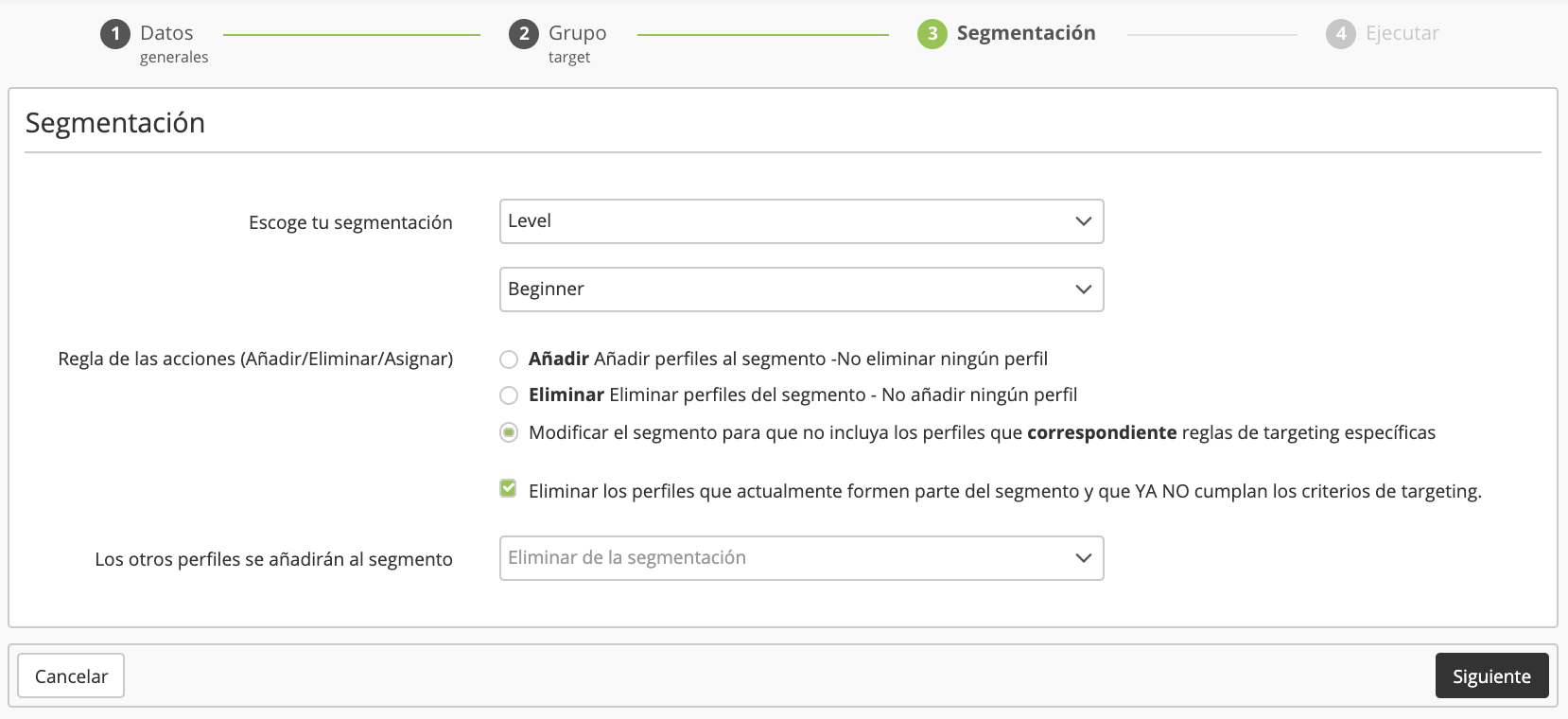Go to the Datos generales step

167,34
